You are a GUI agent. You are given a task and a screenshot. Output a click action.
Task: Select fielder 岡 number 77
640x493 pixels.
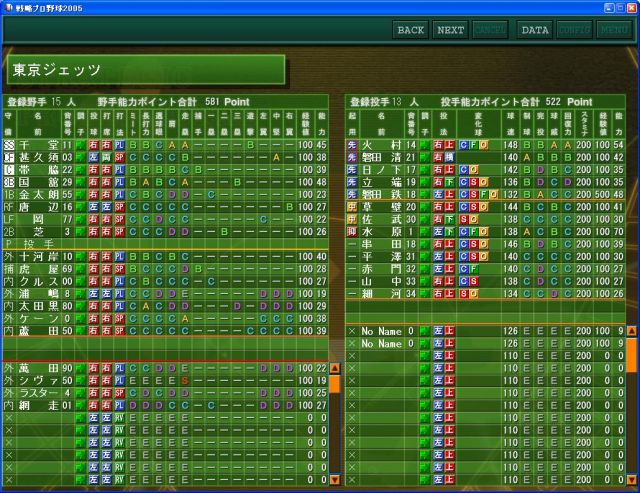click(x=165, y=220)
